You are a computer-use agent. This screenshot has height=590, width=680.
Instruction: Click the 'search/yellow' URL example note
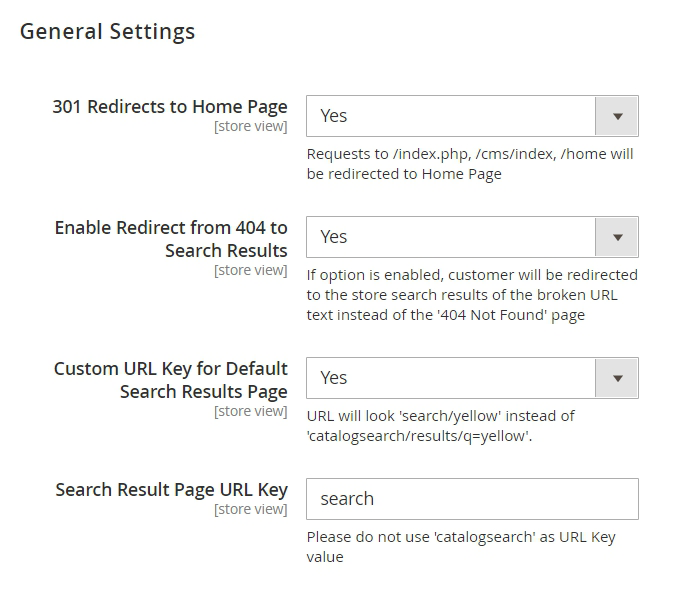[441, 426]
